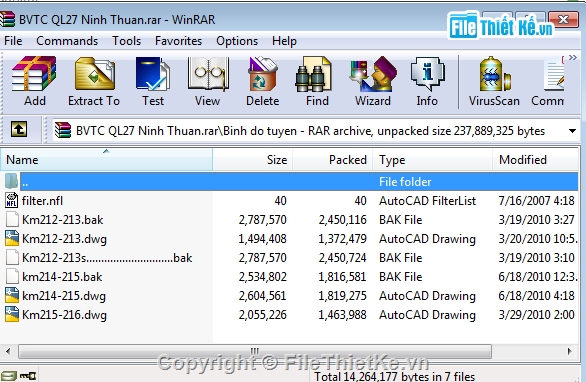Open the Commands menu
Screen dimensions: 586x382
click(67, 41)
